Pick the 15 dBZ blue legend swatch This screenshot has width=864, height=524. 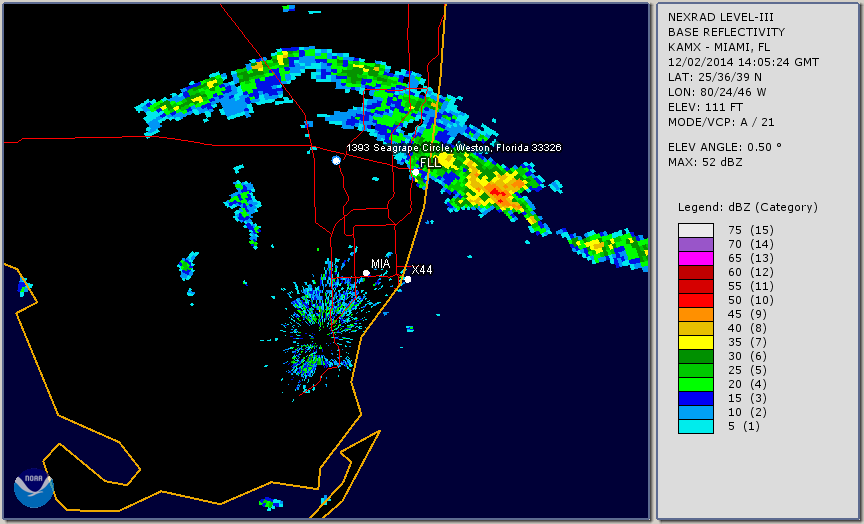(695, 398)
